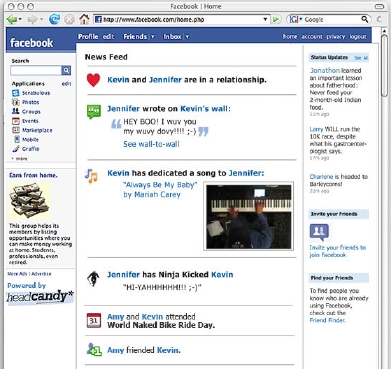
Task: Expand more applications in the sidebar
Action: (x=20, y=159)
